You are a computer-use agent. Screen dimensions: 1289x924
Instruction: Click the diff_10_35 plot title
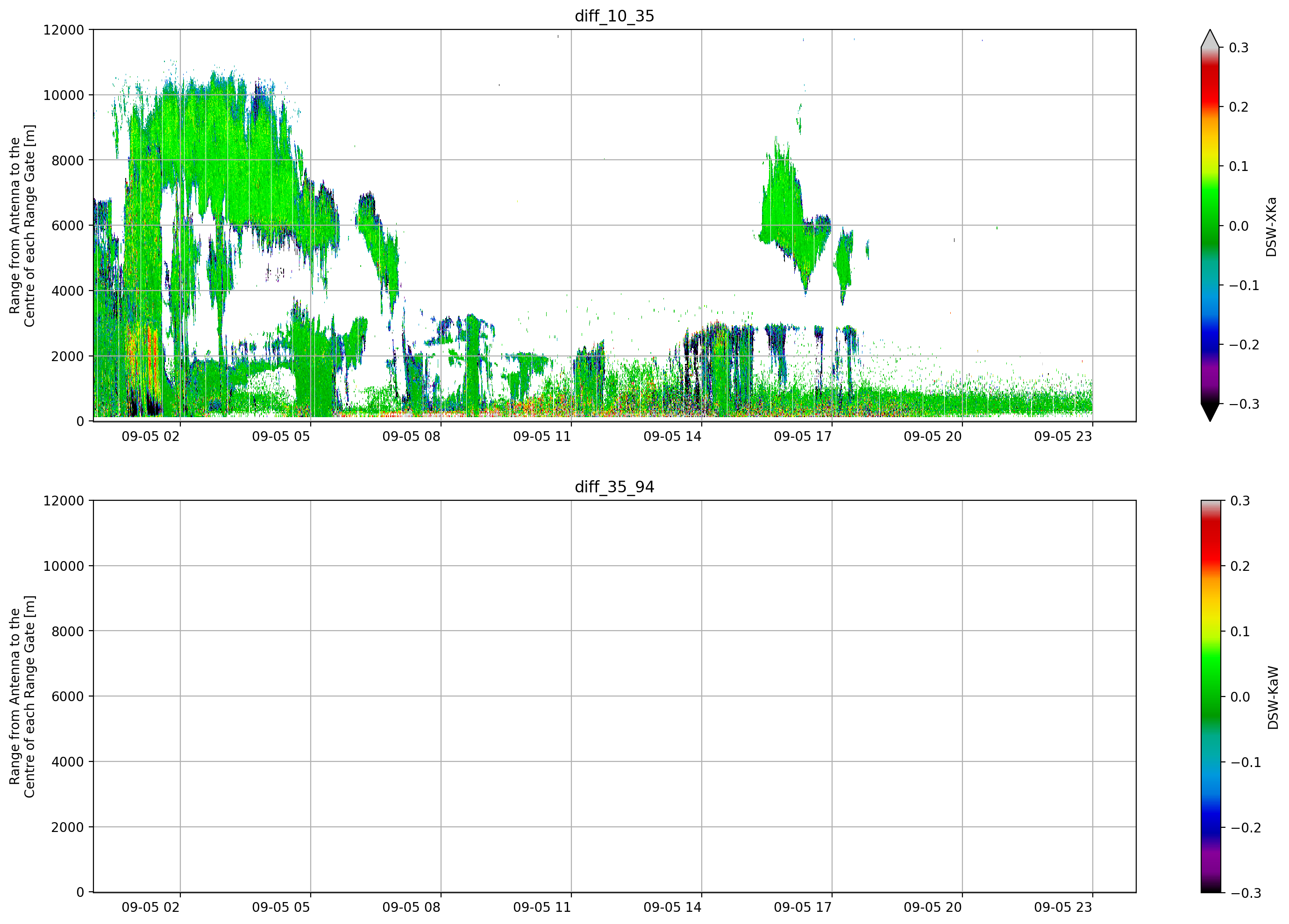[x=614, y=16]
